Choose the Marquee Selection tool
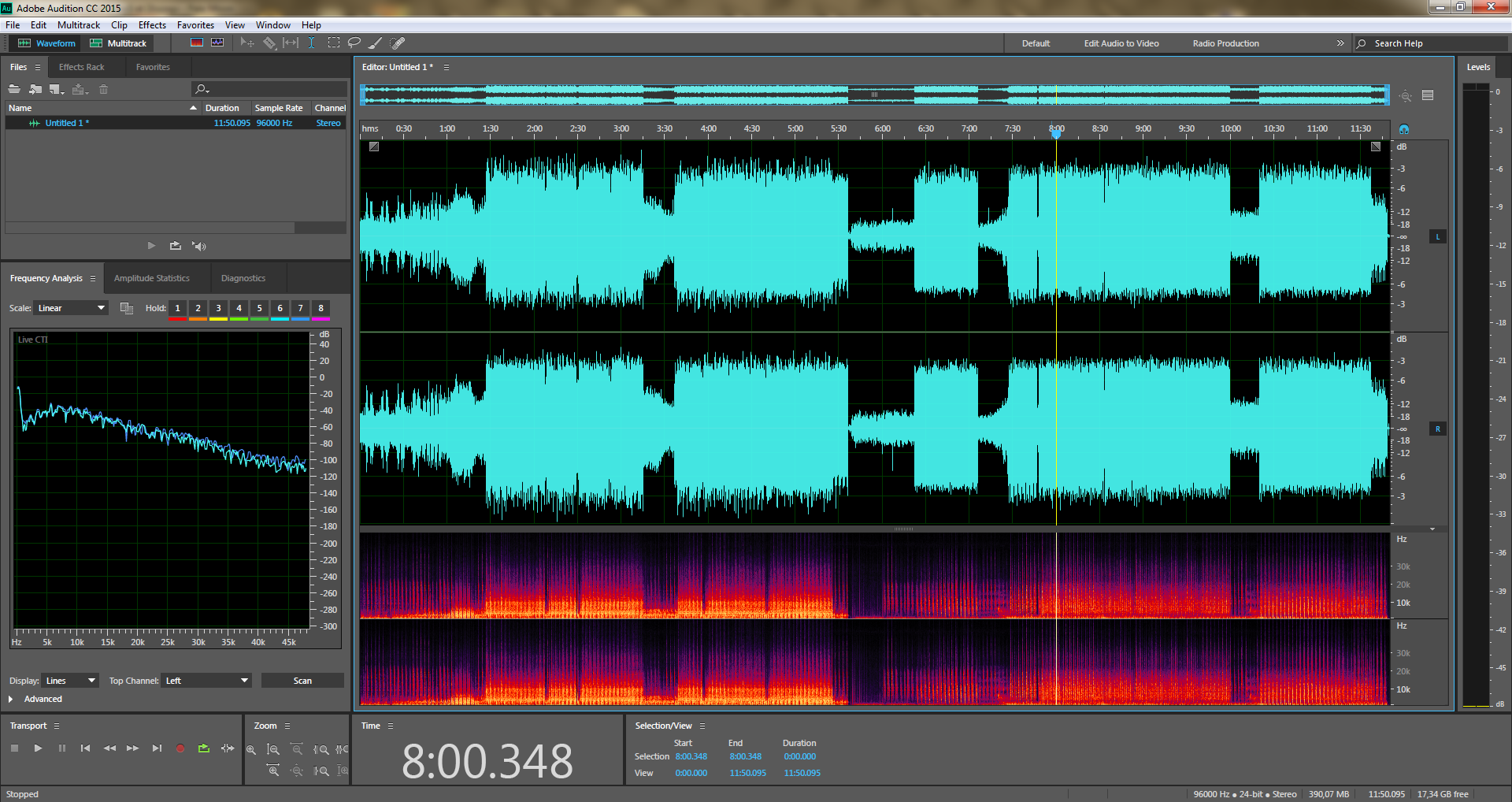Viewport: 1512px width, 802px height. pyautogui.click(x=334, y=43)
